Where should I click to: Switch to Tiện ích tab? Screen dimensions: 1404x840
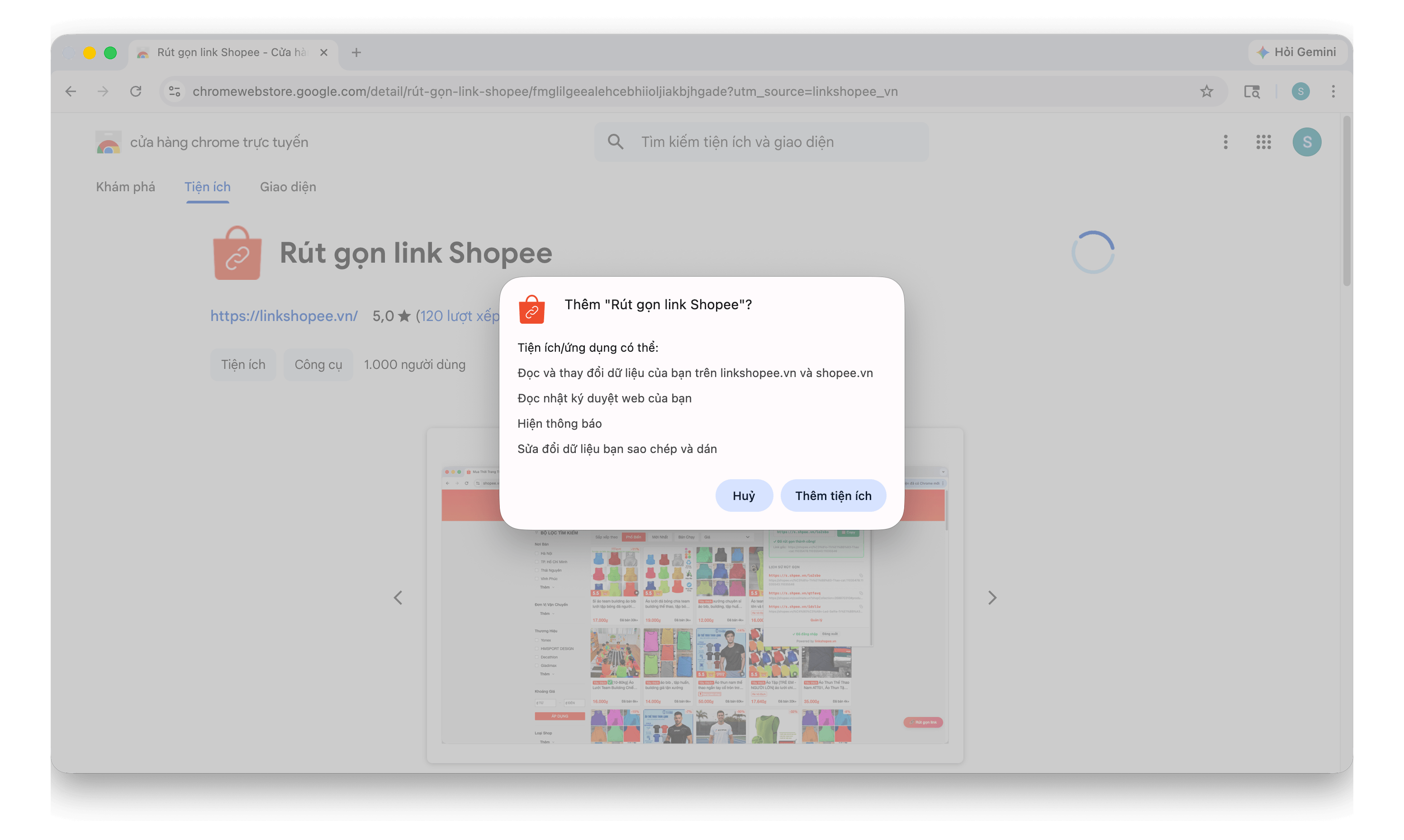coord(208,187)
